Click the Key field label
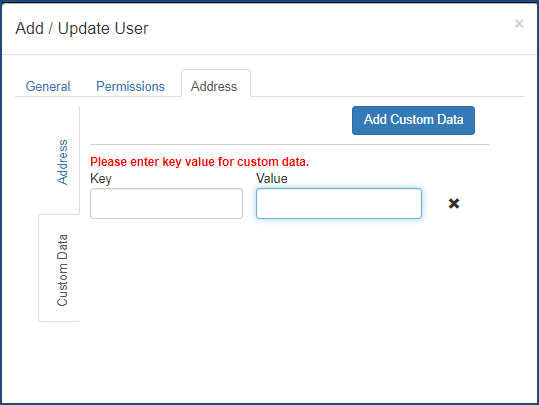The height and width of the screenshot is (405, 539). (101, 179)
